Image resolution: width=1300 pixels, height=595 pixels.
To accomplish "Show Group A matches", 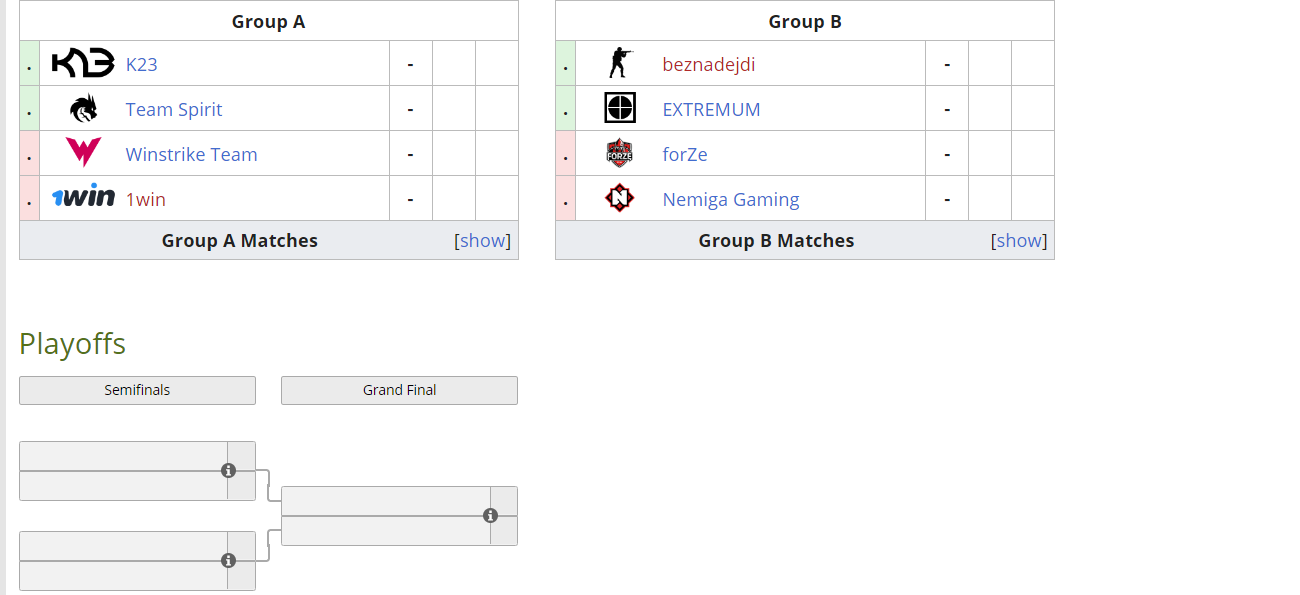I will tap(483, 241).
